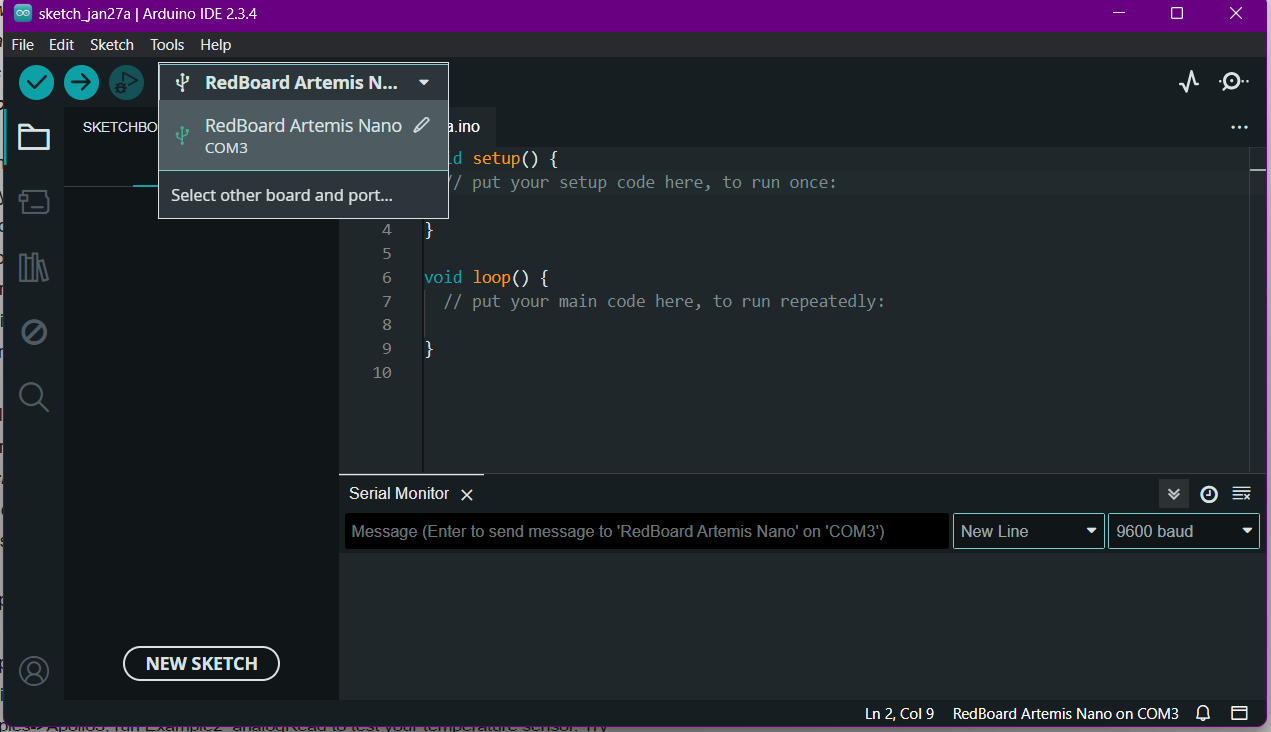Click the Arduino logo in title bar
The image size is (1271, 732).
point(22,13)
